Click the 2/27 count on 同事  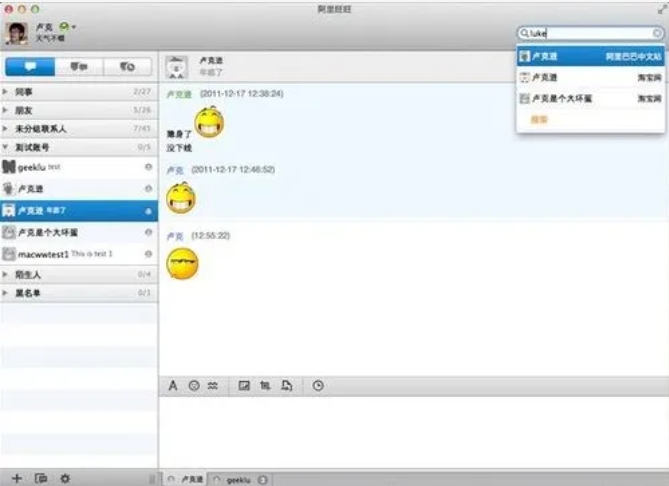(142, 92)
